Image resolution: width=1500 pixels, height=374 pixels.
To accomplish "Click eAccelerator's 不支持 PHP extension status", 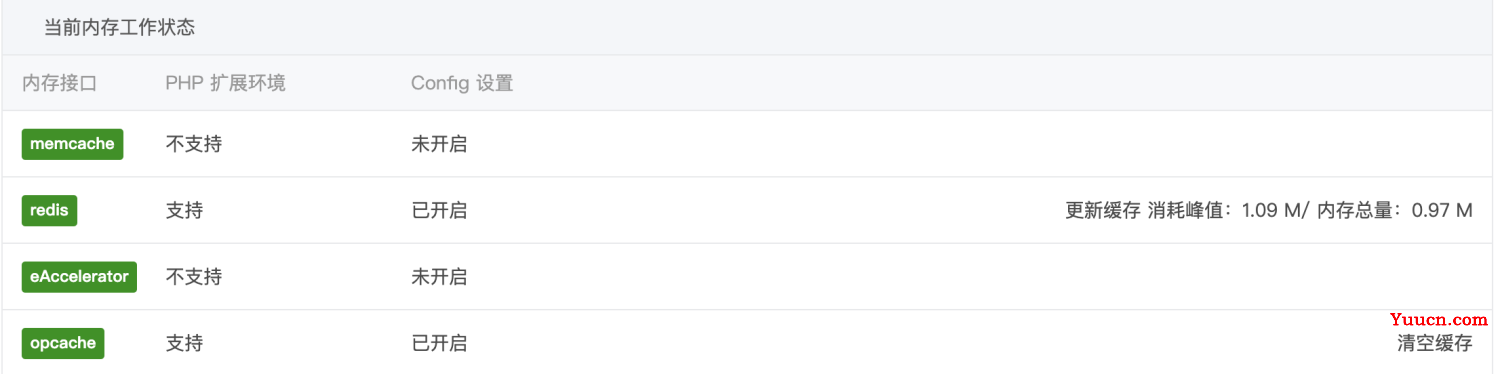I will 194,277.
